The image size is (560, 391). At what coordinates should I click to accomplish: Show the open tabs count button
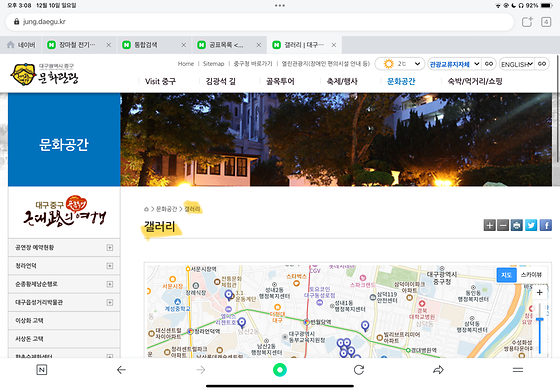pyautogui.click(x=546, y=22)
